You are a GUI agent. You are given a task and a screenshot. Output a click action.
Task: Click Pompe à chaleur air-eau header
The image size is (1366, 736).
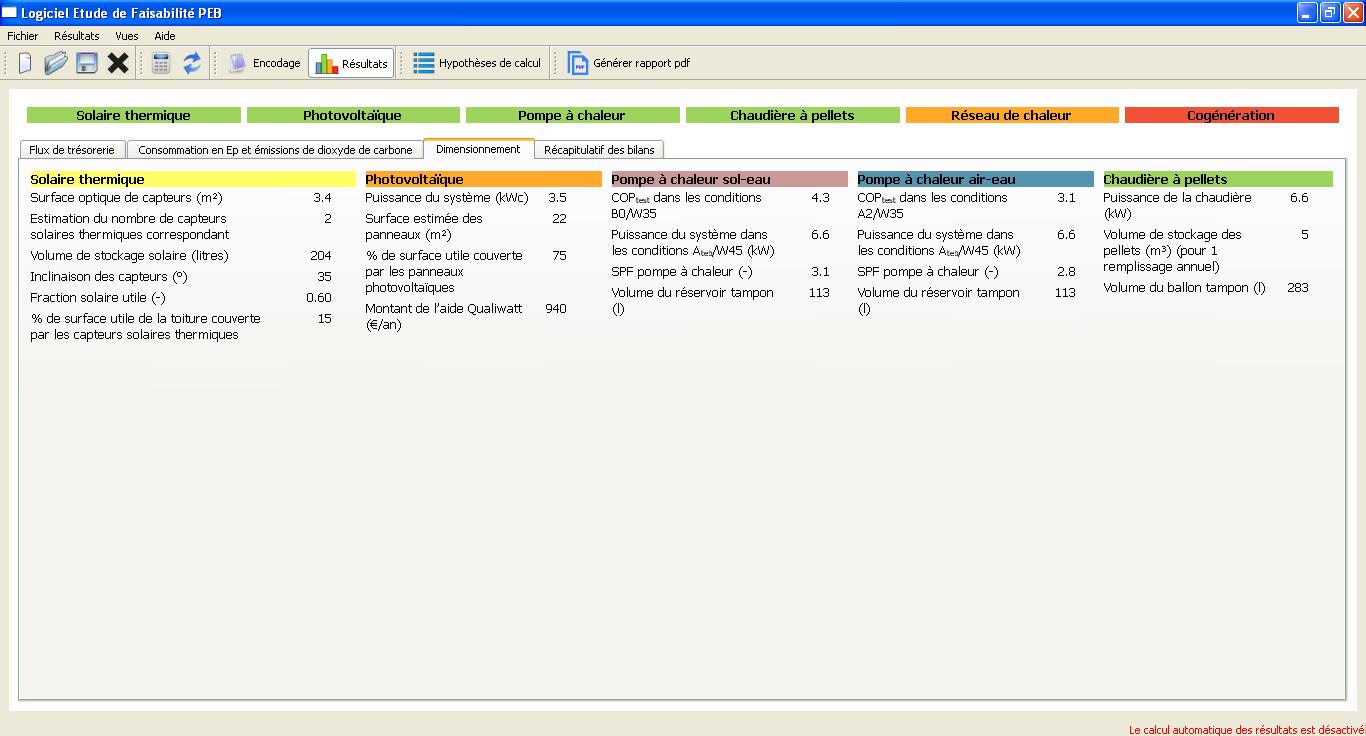click(975, 179)
